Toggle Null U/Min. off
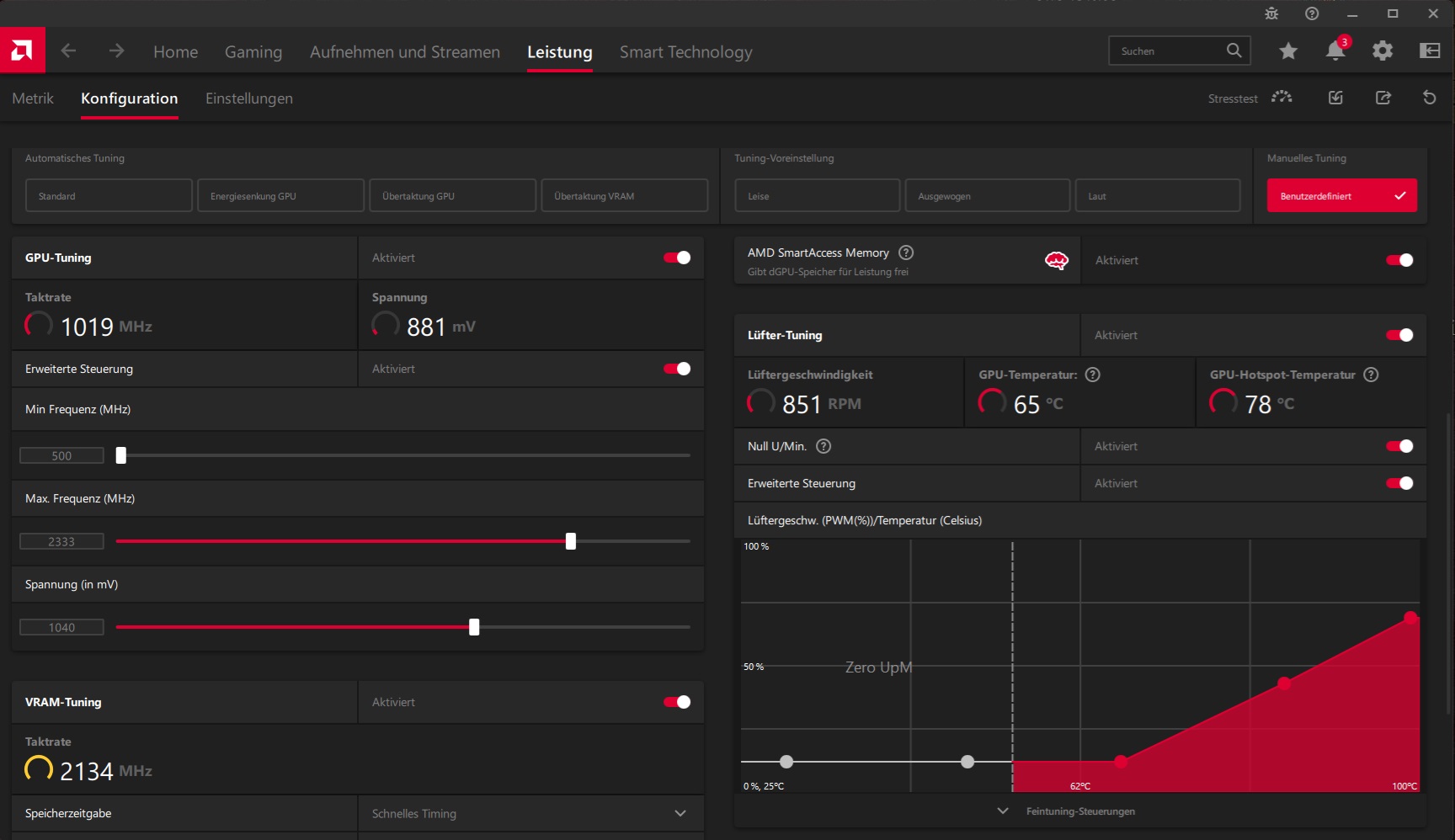 pos(1399,446)
